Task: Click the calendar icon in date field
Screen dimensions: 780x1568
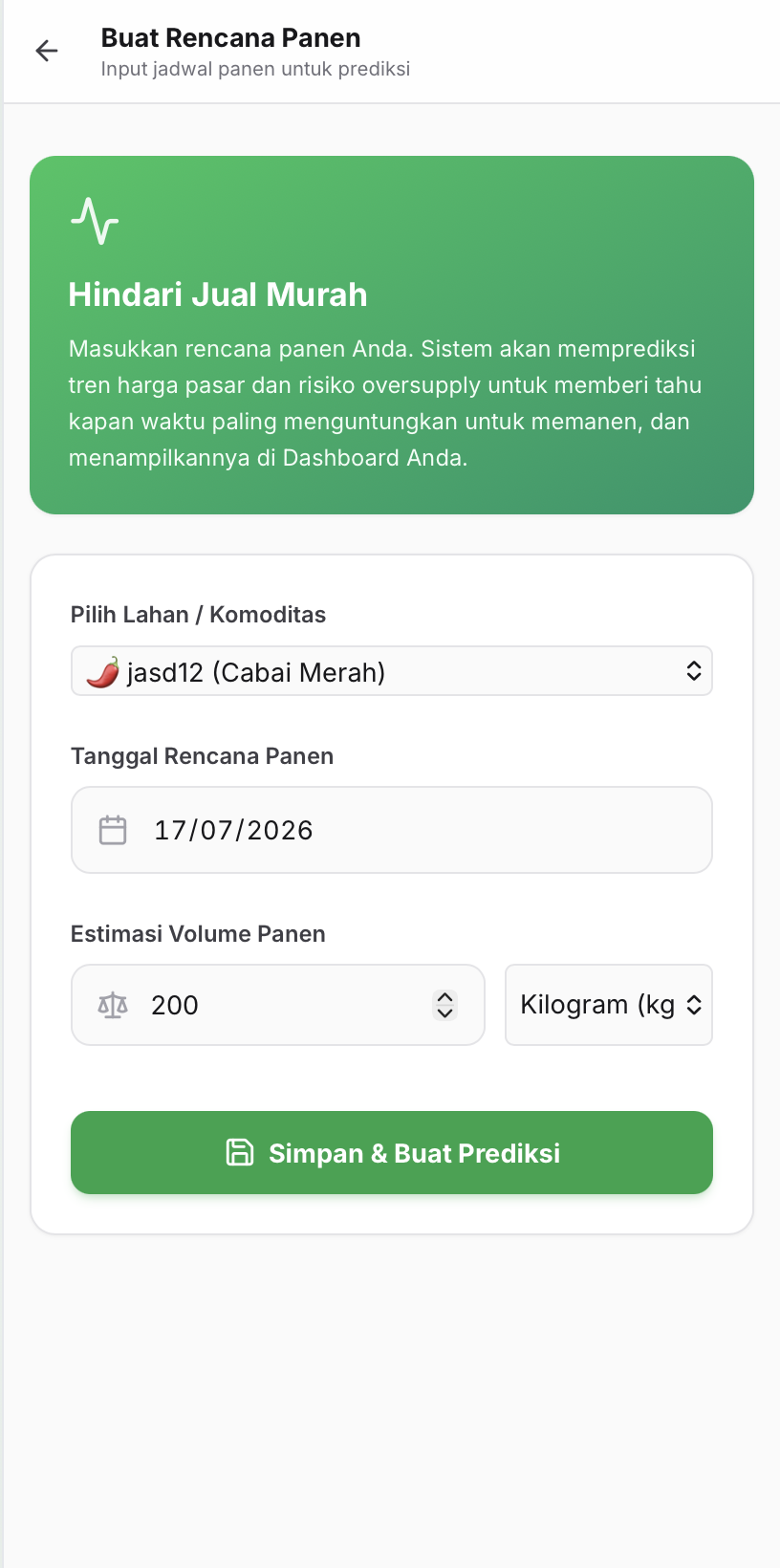Action: (113, 830)
